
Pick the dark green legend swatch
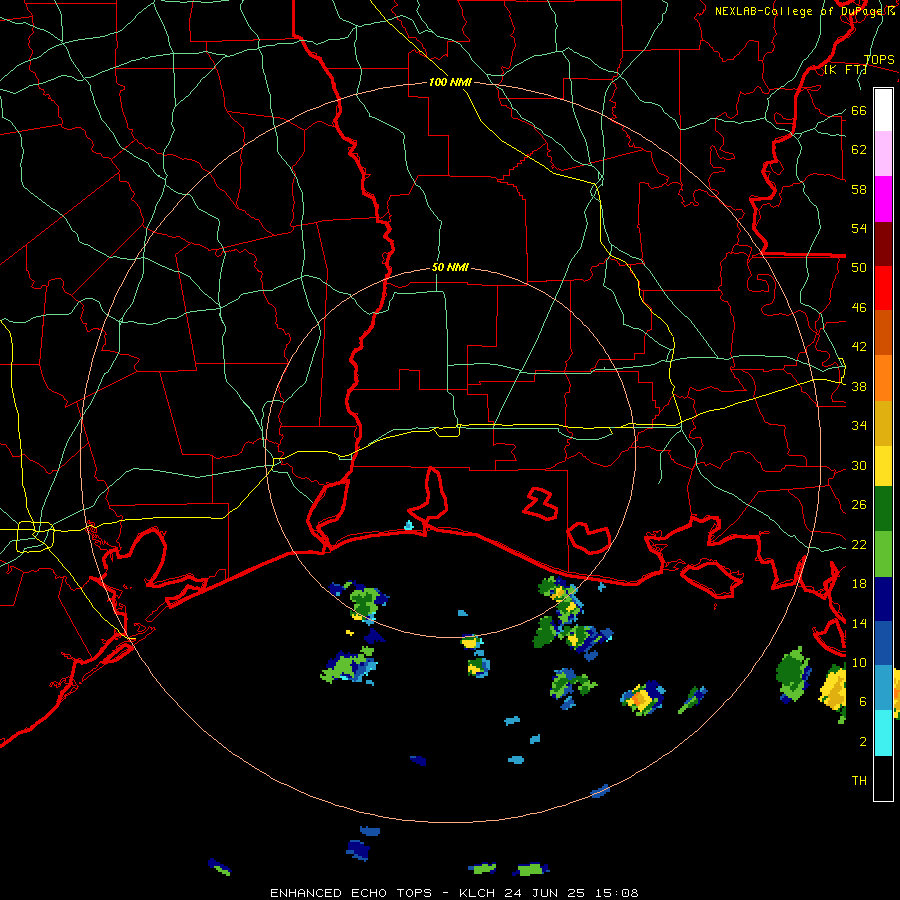click(x=883, y=509)
